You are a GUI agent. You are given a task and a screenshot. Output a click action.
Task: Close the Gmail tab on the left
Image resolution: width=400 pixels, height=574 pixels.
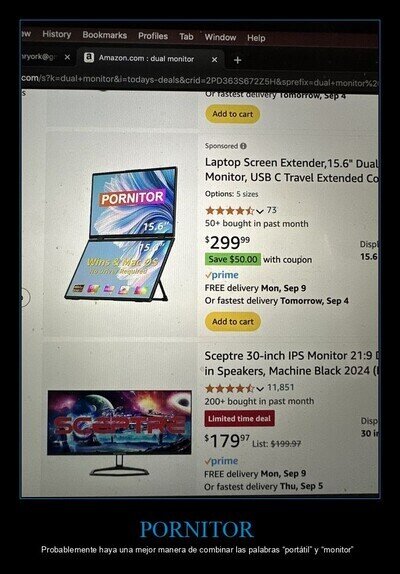[x=67, y=57]
